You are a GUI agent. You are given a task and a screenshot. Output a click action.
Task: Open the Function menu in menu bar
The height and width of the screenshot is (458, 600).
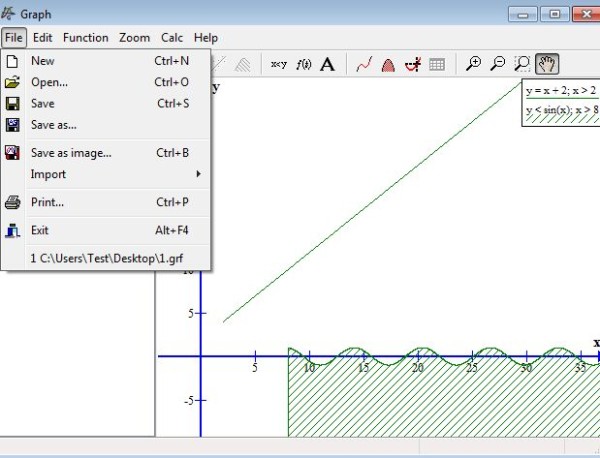pos(85,37)
